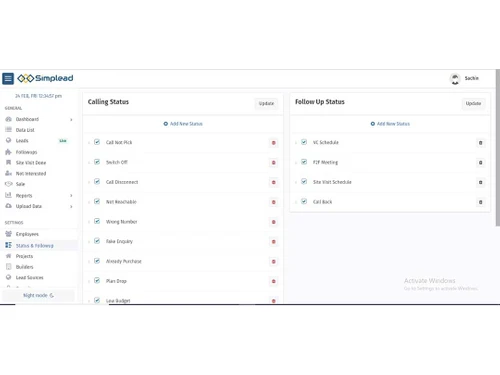Click the Site Visit Done icon
This screenshot has width=500, height=375.
coord(9,162)
